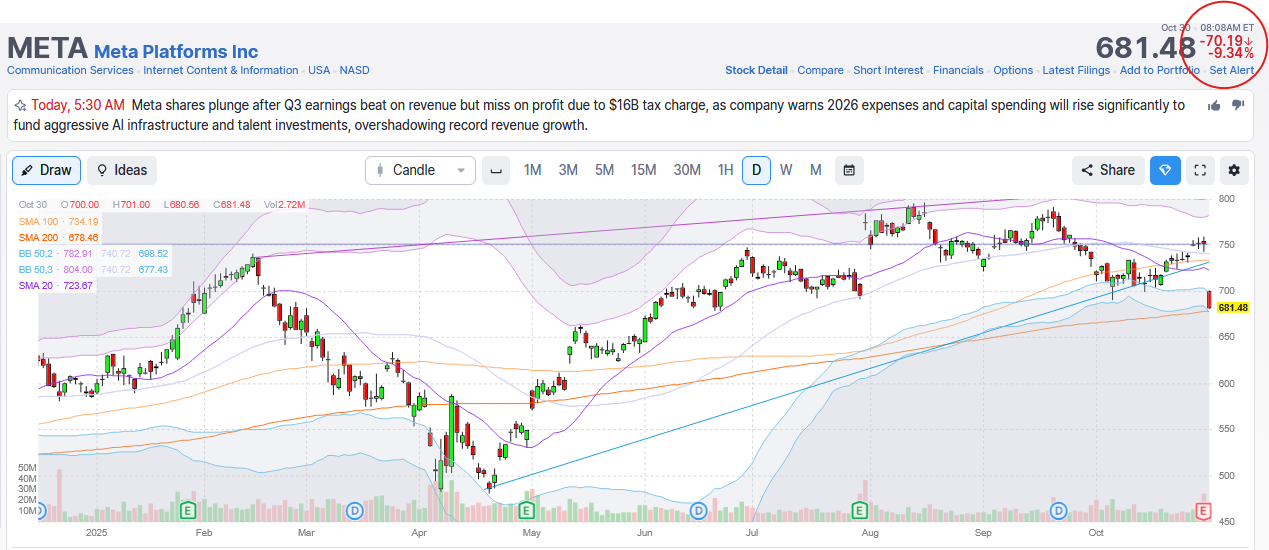Open chart settings gear
Viewport: 1269px width, 550px height.
(x=1234, y=170)
